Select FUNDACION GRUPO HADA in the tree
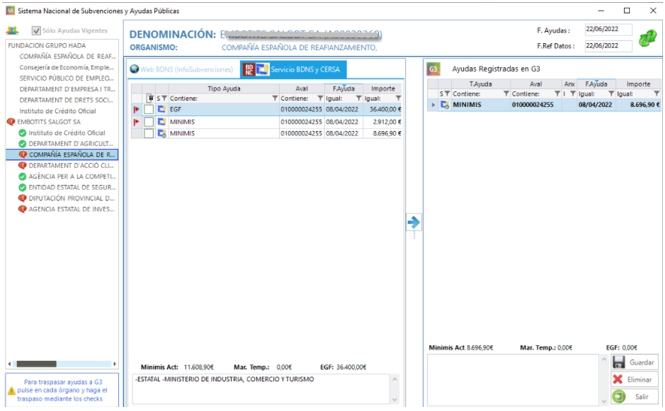This screenshot has width=665, height=411. (x=47, y=45)
